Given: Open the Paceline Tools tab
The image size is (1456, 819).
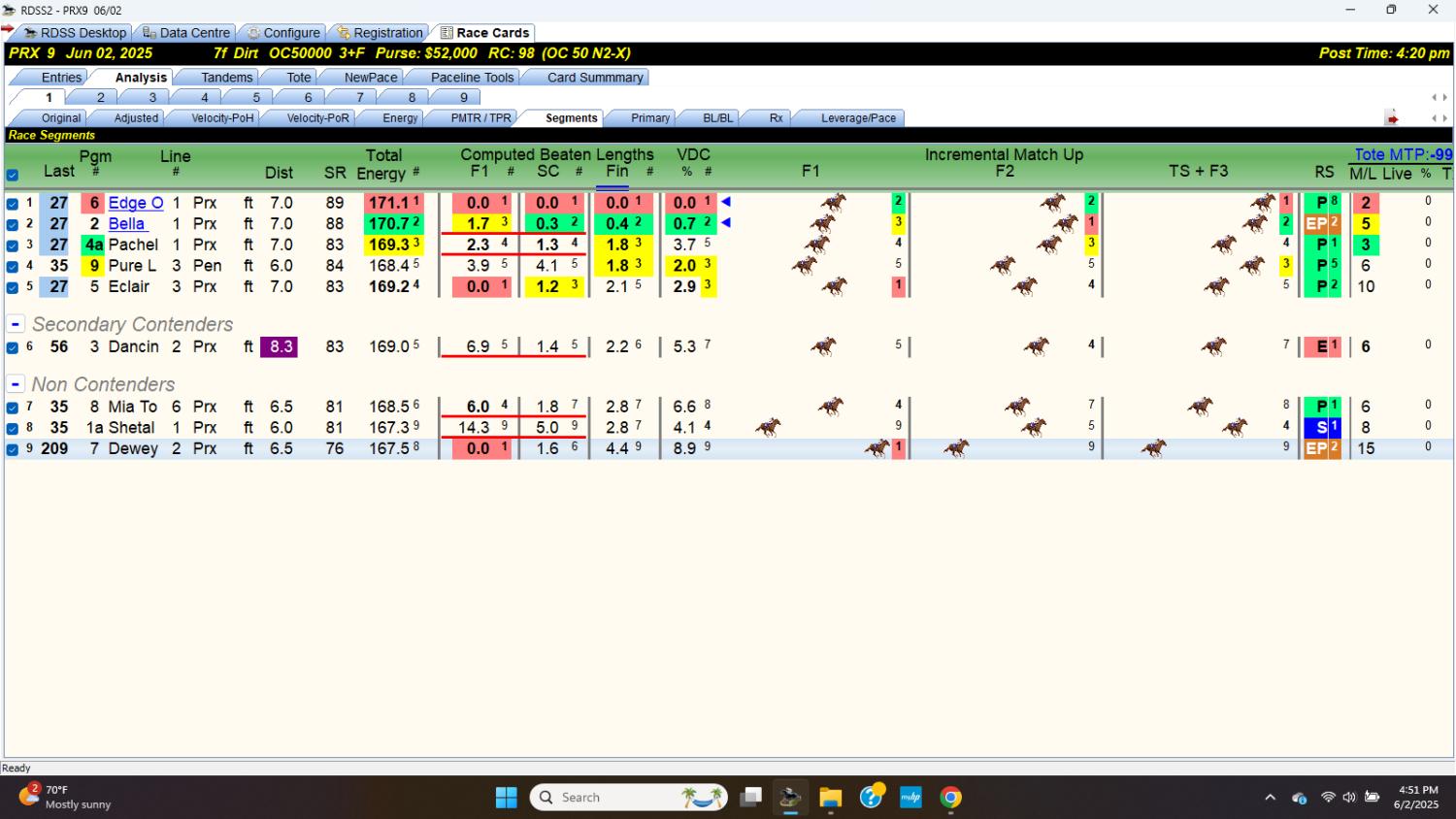Looking at the screenshot, I should coord(472,78).
